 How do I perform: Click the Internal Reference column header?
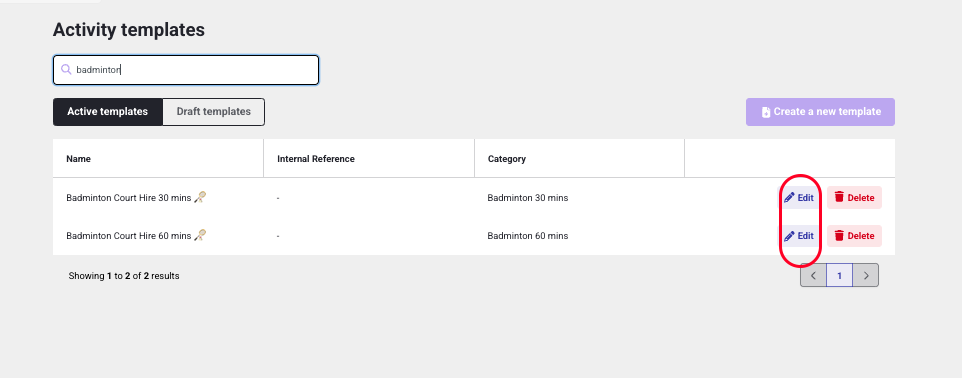click(316, 158)
